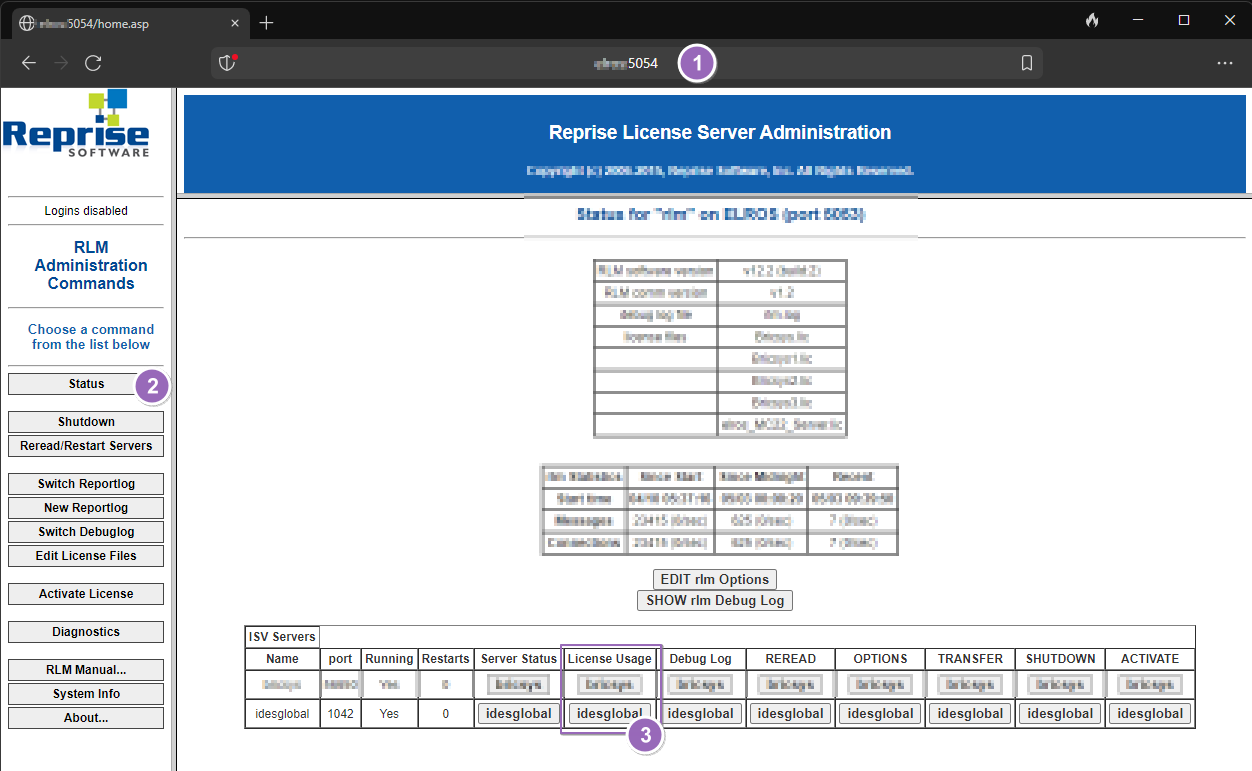Click the Activate License command
This screenshot has height=771, width=1252.
click(86, 593)
